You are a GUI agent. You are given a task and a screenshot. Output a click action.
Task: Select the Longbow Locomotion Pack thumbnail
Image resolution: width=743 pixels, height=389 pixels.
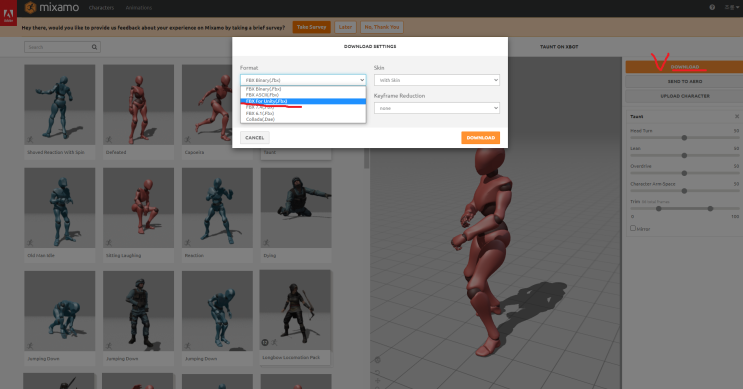click(x=295, y=310)
